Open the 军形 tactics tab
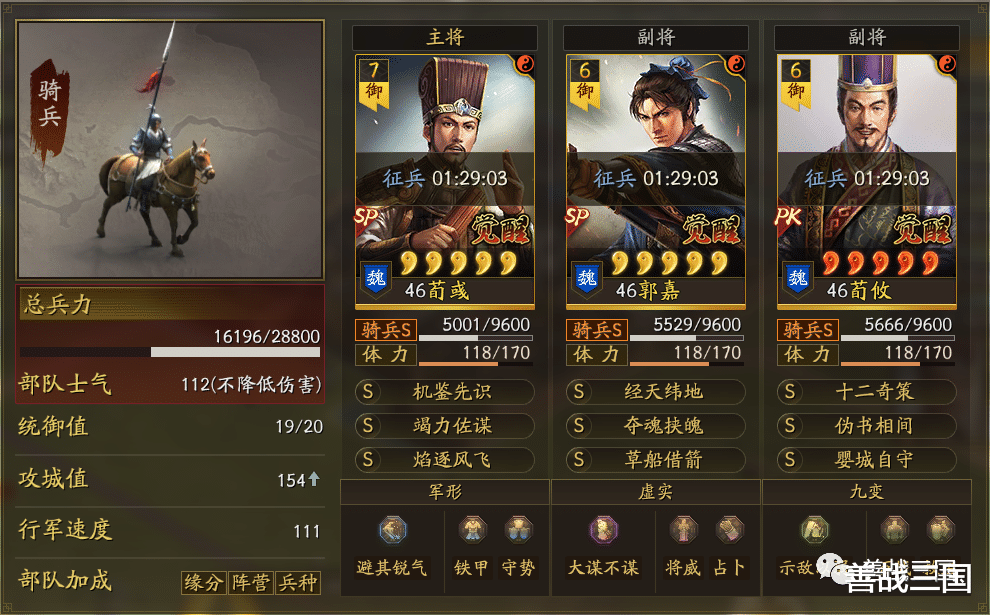 click(445, 492)
